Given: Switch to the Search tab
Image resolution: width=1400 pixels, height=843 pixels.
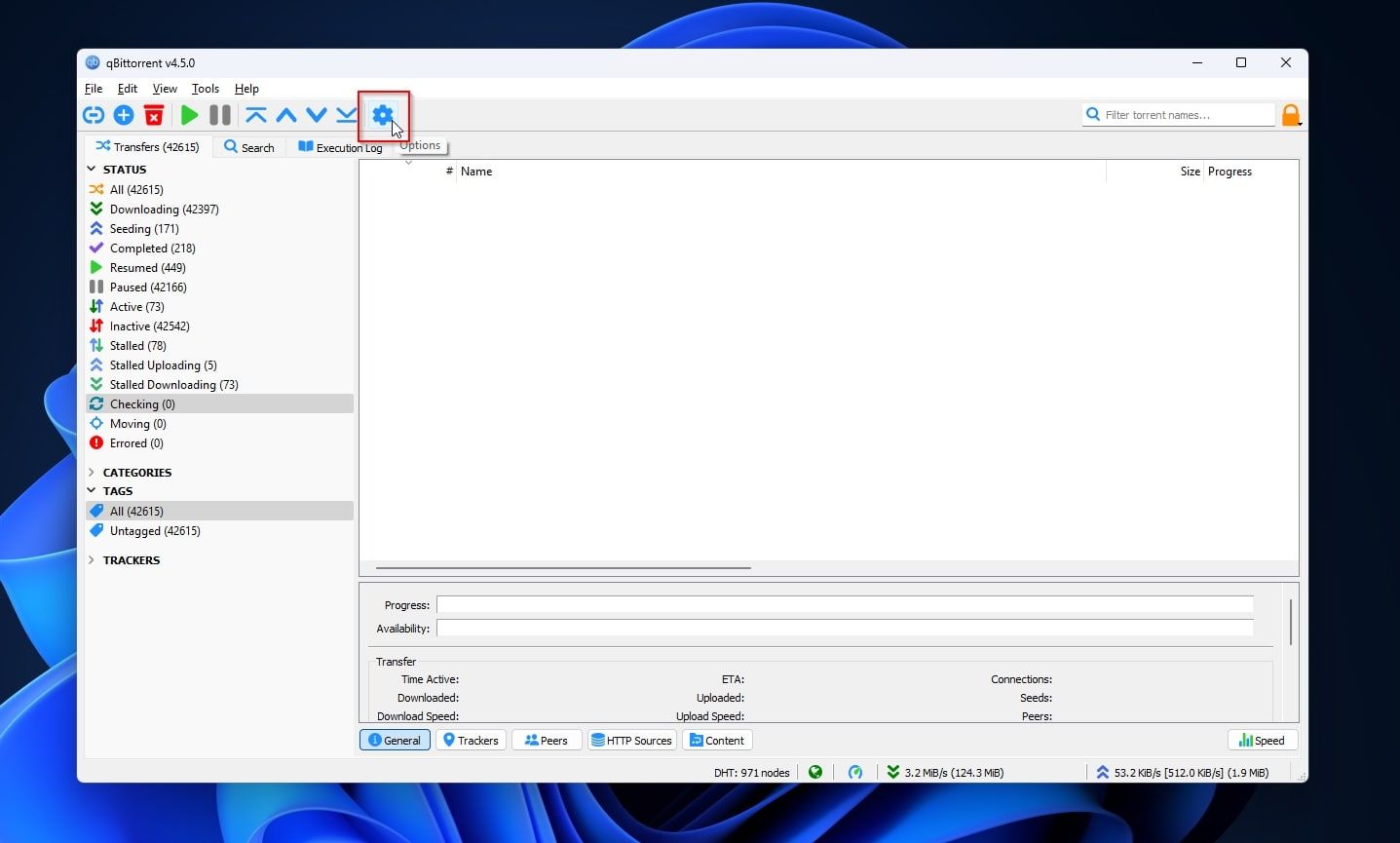Looking at the screenshot, I should click(249, 146).
